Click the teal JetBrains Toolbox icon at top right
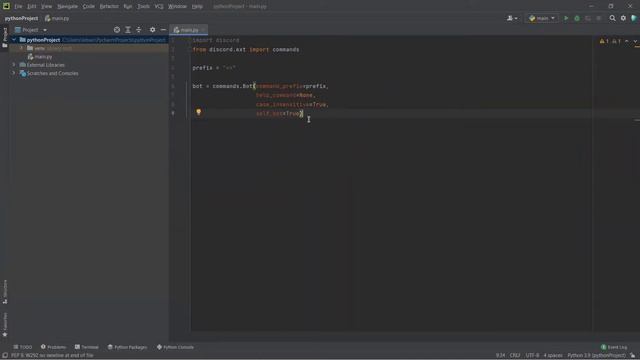This screenshot has width=640, height=360. 634,18
